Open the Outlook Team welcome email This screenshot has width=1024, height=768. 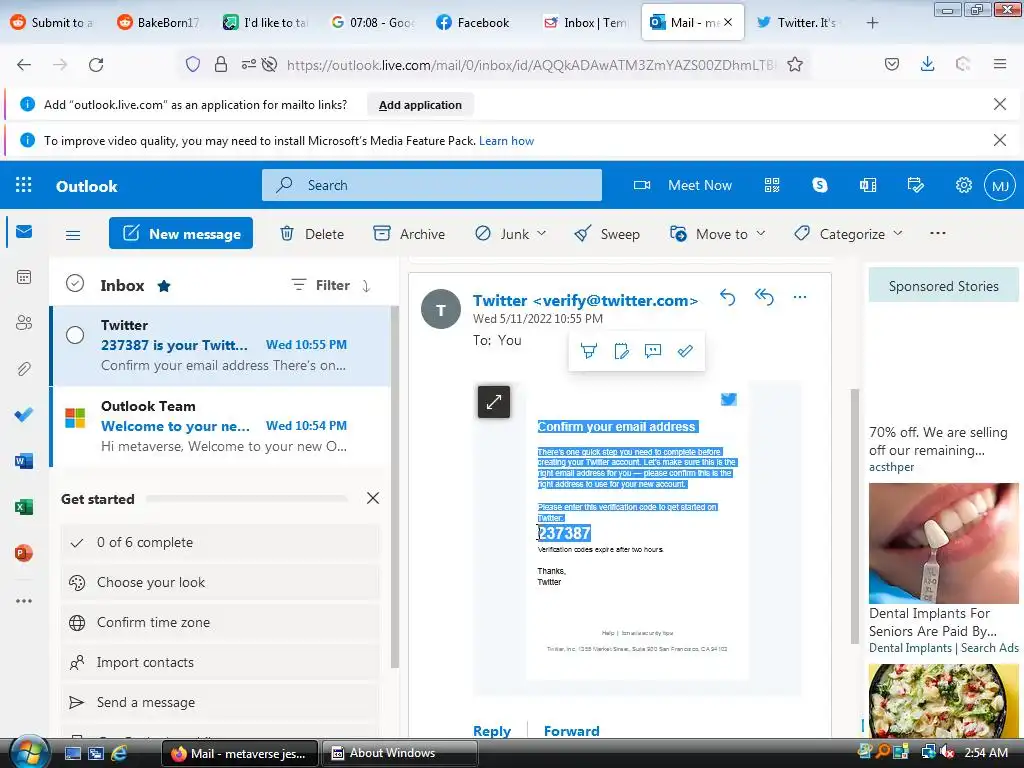222,426
